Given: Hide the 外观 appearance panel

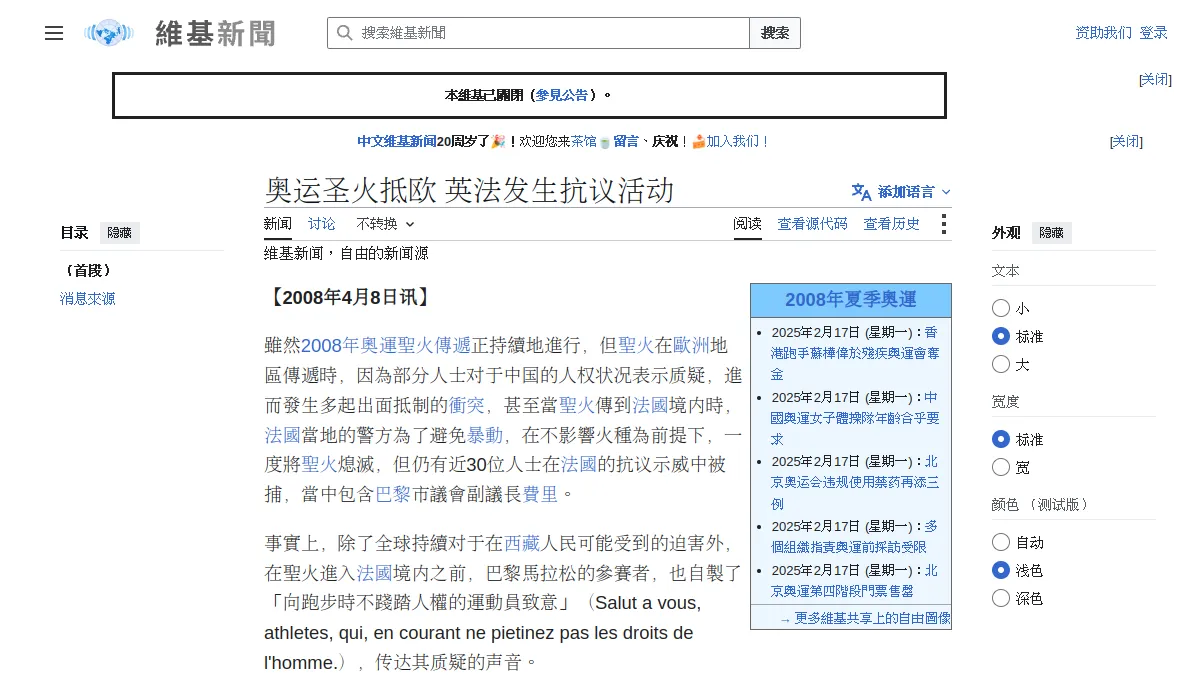Looking at the screenshot, I should click(x=1051, y=233).
